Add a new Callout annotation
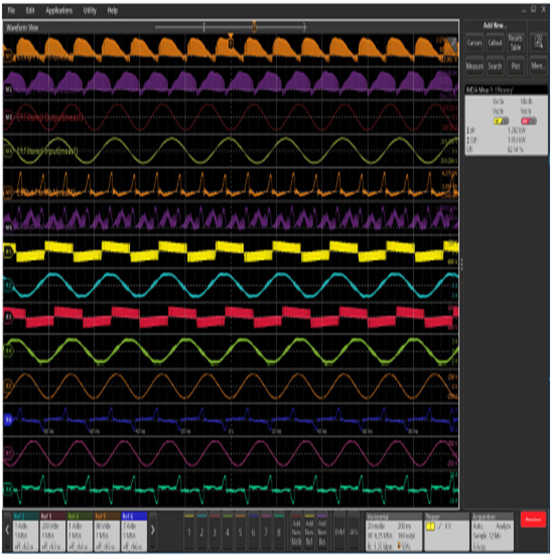 tap(495, 43)
